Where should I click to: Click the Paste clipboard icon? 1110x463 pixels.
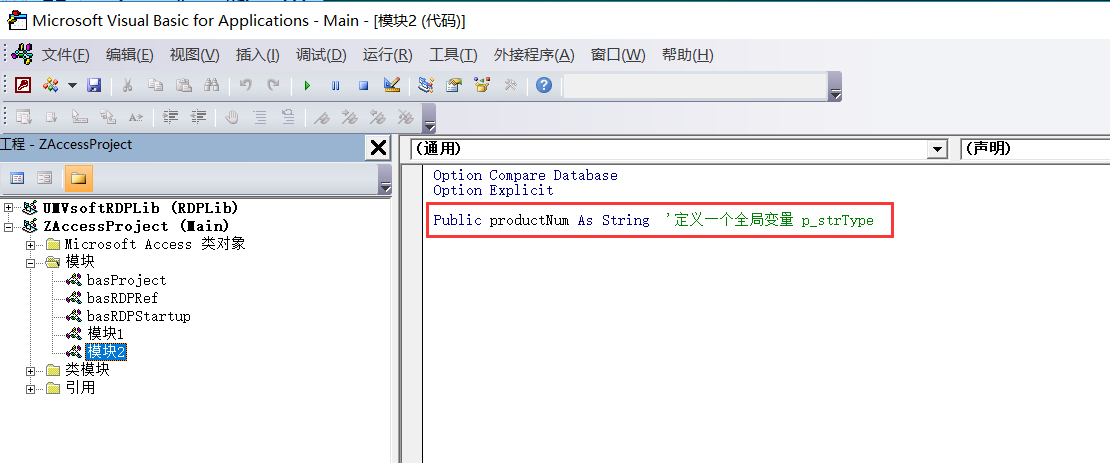[x=184, y=86]
